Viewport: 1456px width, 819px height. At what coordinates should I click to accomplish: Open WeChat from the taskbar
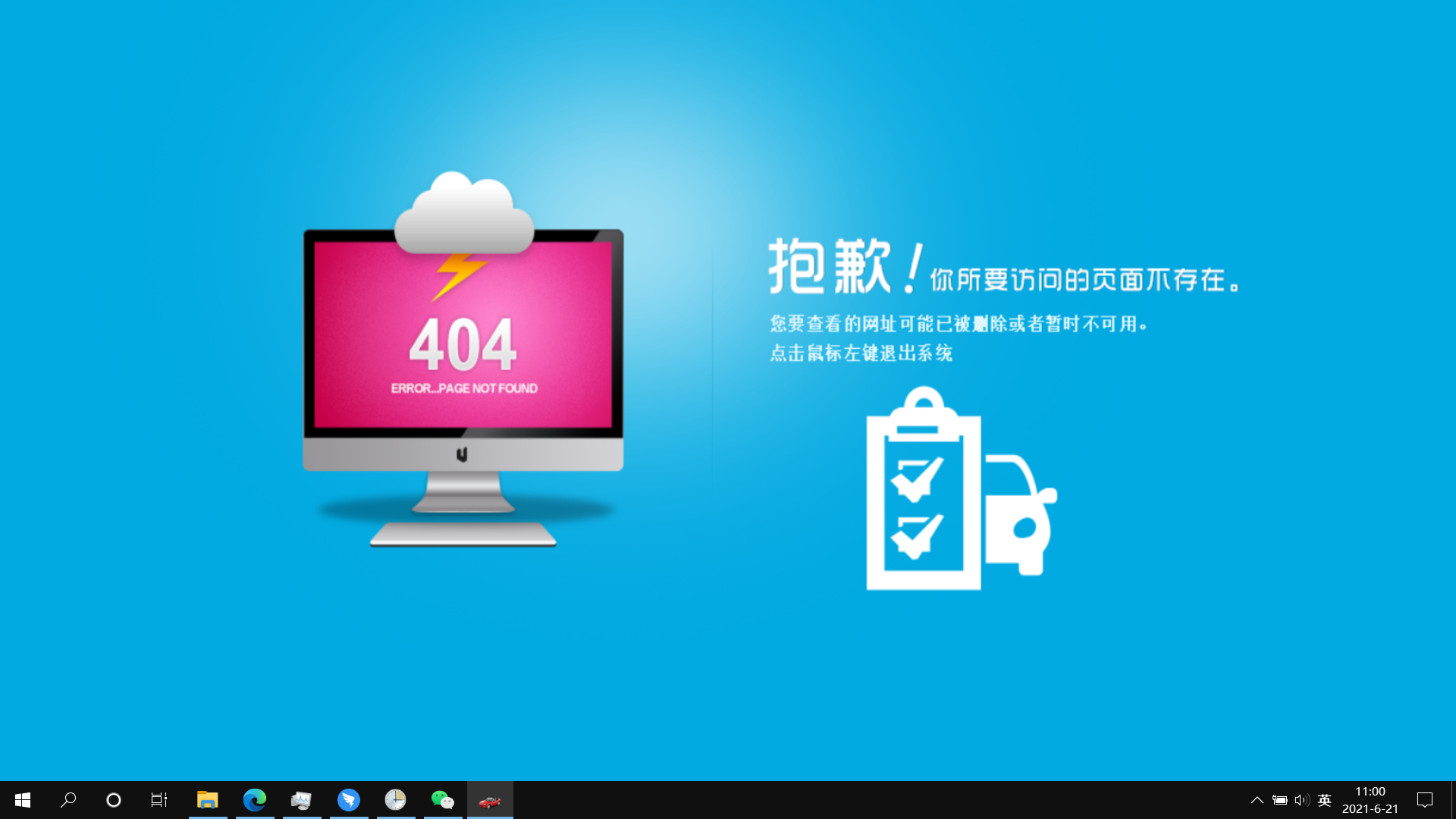point(443,800)
